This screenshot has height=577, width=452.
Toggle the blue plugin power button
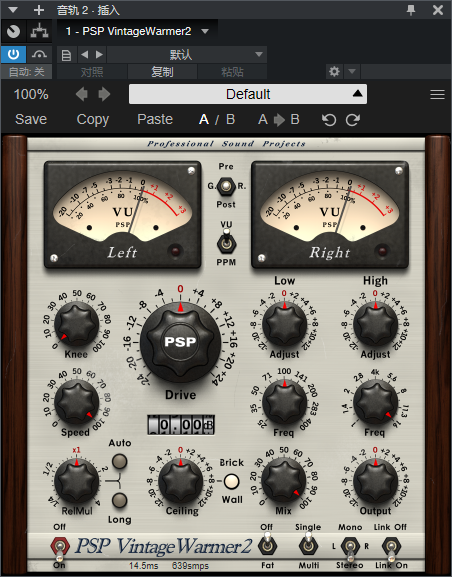(13, 54)
